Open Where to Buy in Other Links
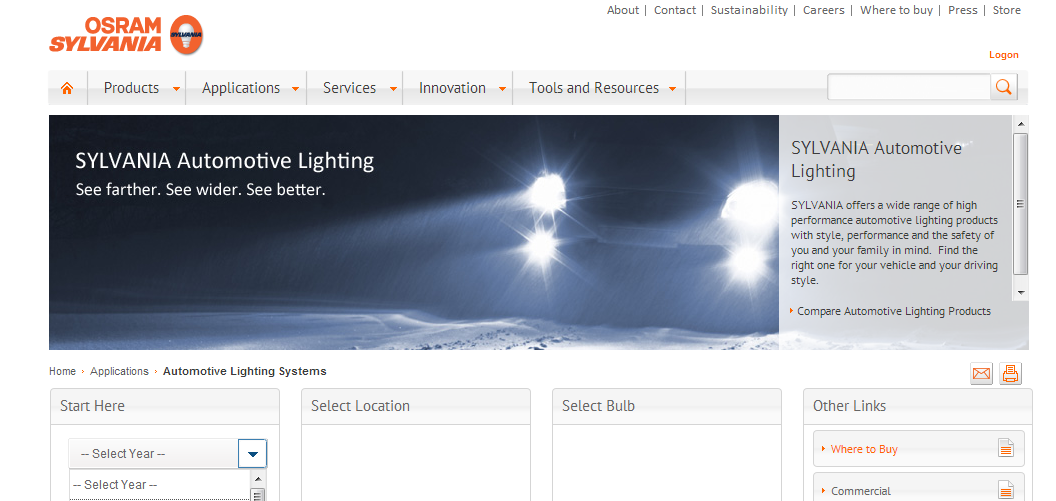The width and height of the screenshot is (1056, 501). point(864,449)
